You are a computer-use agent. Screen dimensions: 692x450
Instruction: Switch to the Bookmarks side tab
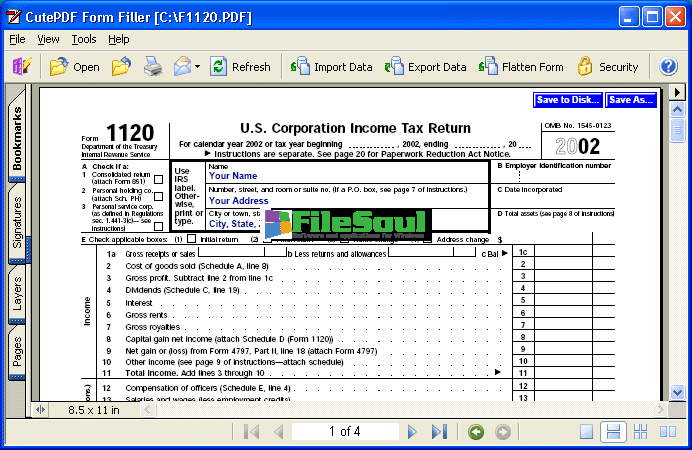(17, 137)
